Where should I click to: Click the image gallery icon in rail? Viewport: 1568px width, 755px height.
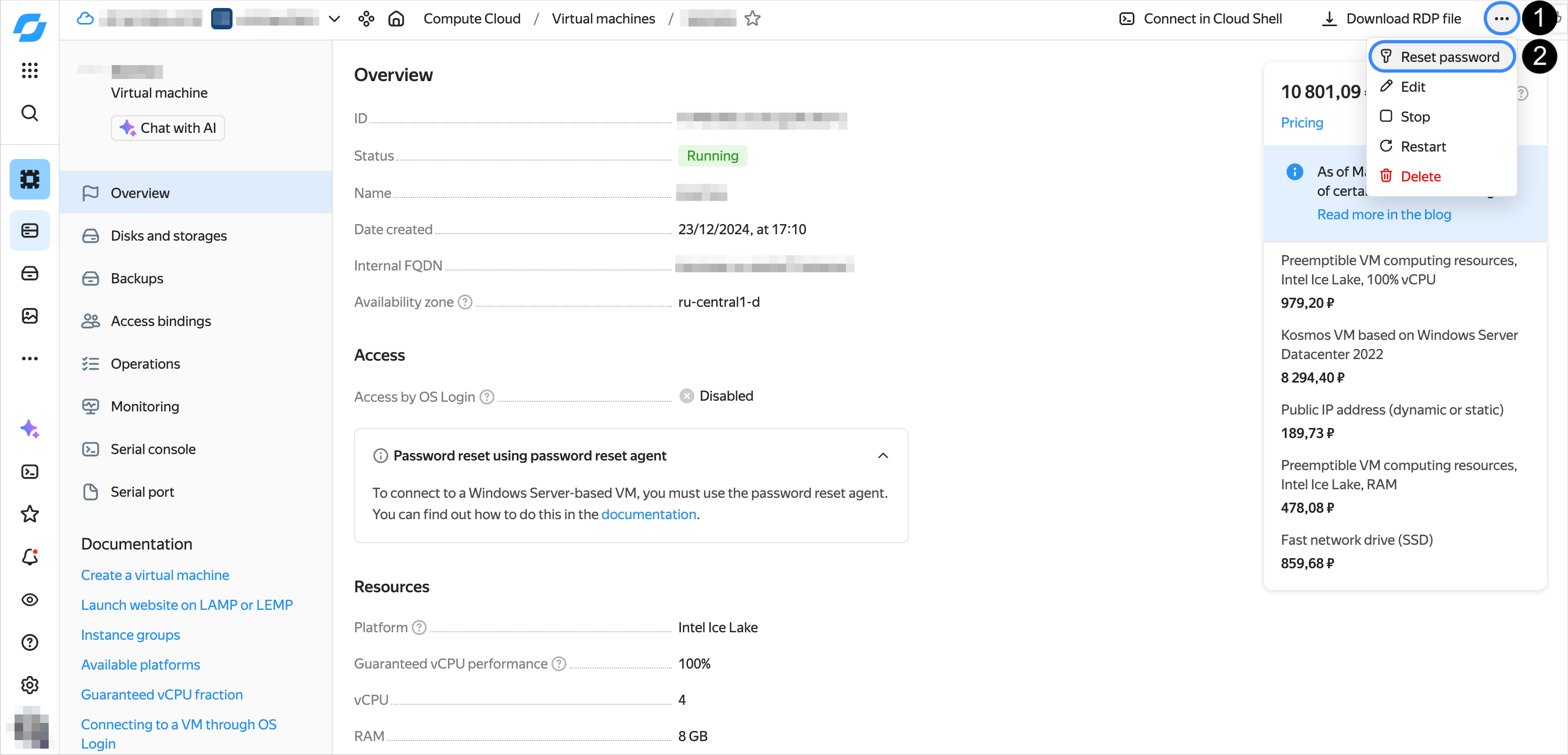coord(29,315)
